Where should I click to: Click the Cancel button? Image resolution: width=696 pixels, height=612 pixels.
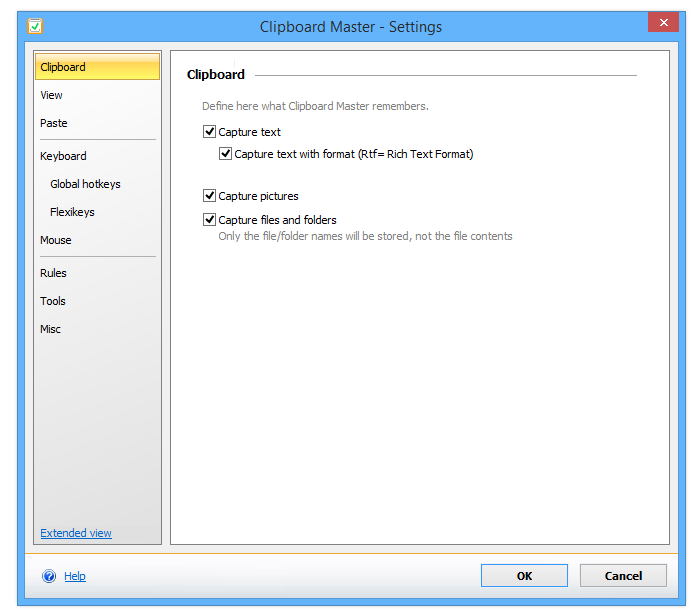[623, 576]
